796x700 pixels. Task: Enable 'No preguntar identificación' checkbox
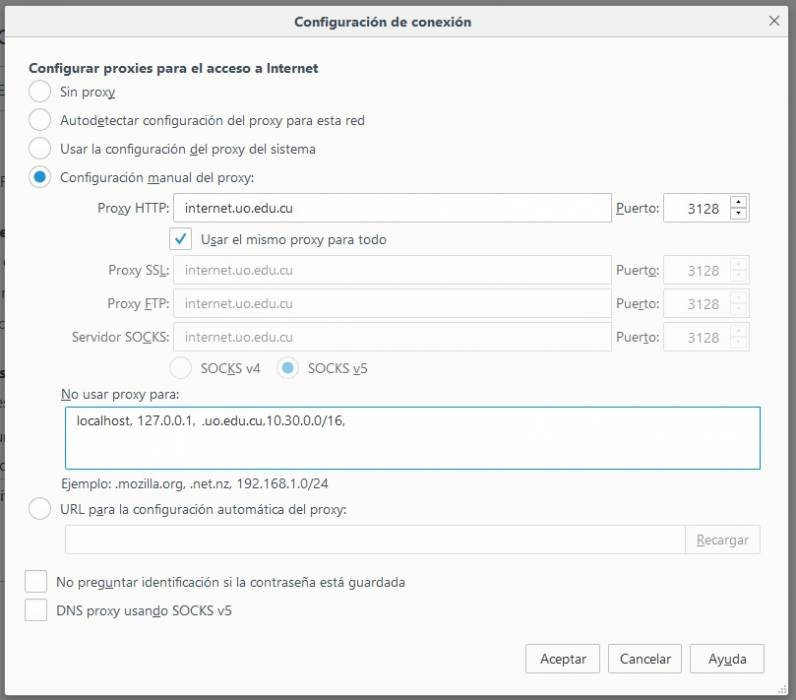click(x=36, y=582)
